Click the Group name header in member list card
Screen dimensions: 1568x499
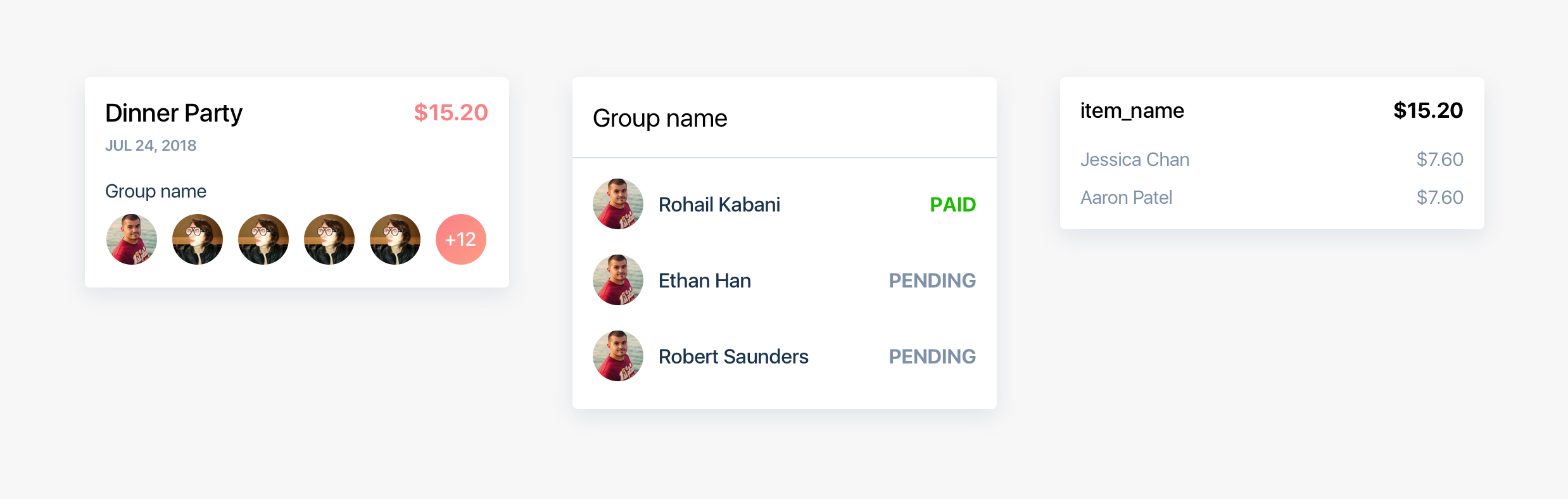point(660,118)
